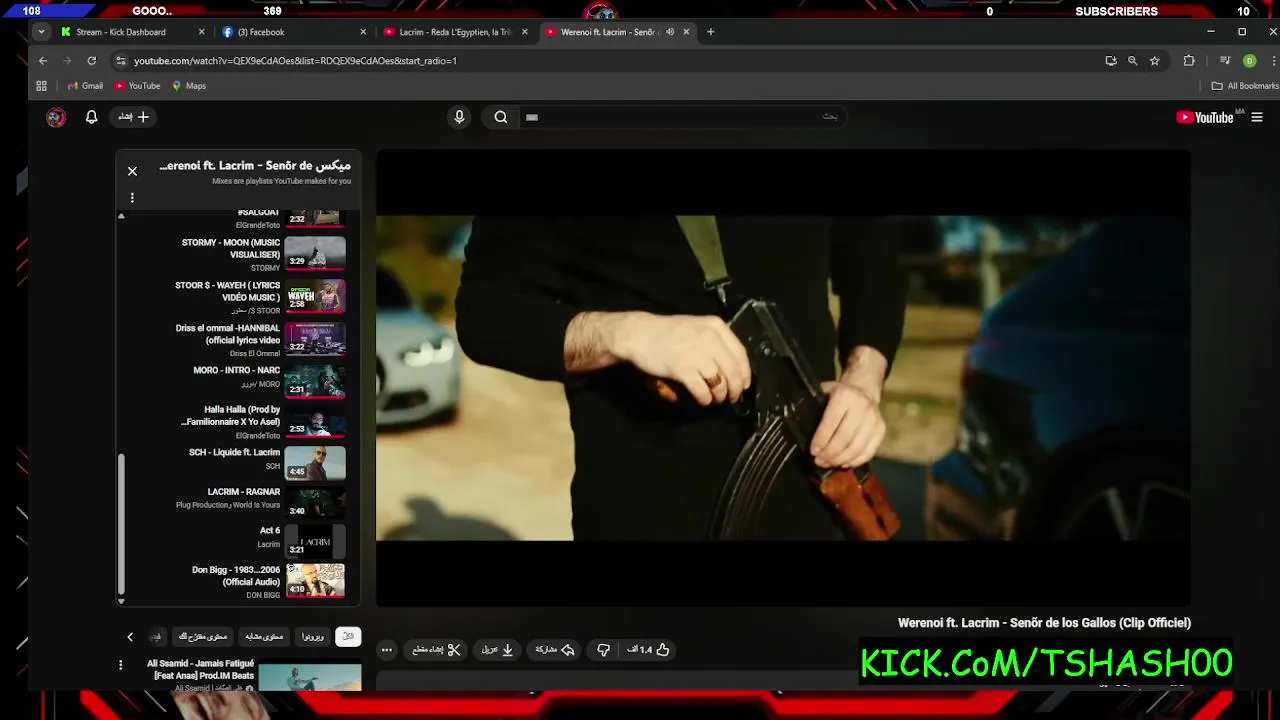Select the third related-content filter chip
1280x720 pixels.
coord(264,637)
